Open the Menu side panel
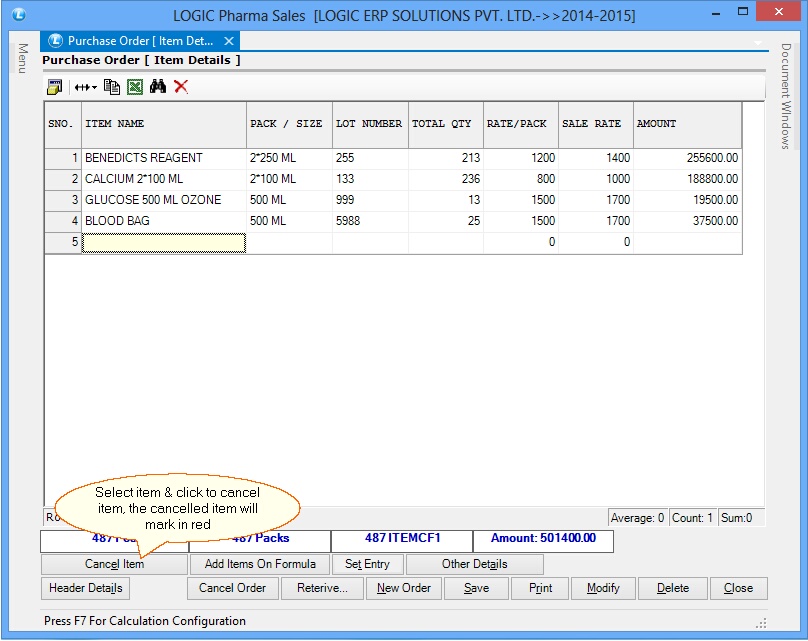808x641 pixels. tap(22, 58)
